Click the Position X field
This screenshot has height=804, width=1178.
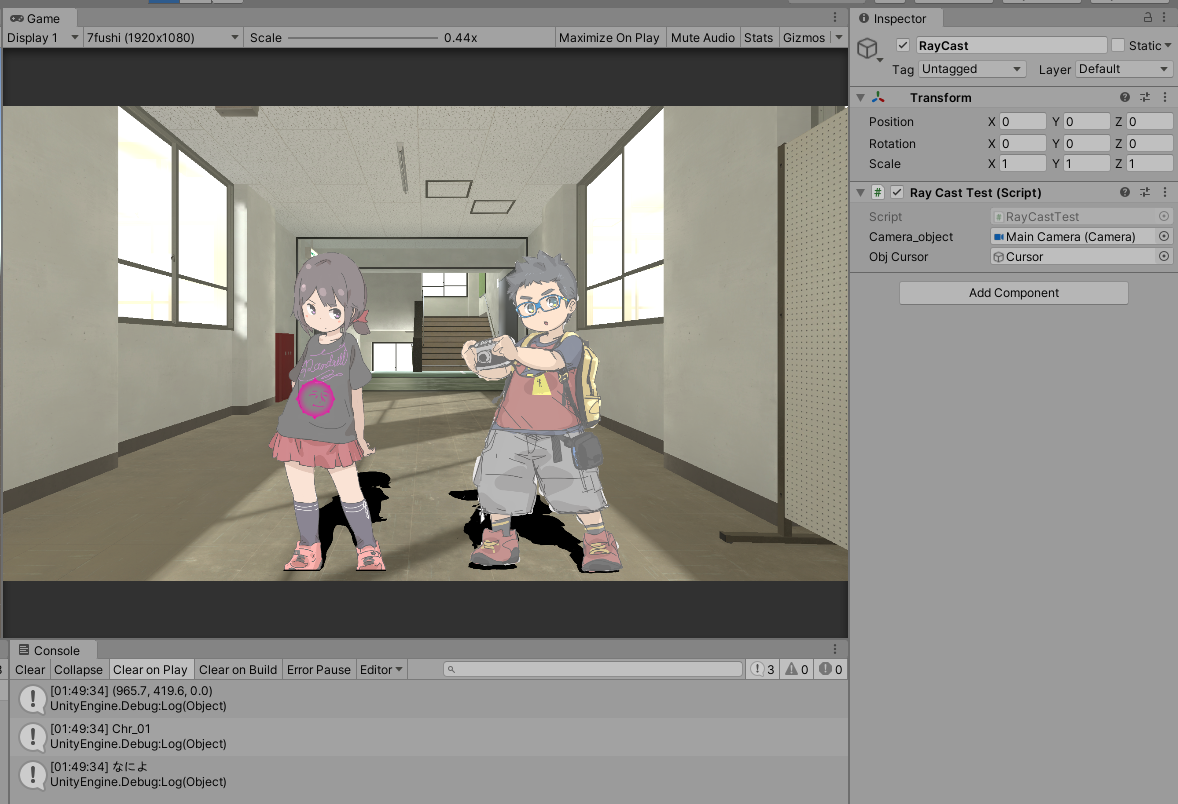(1022, 122)
